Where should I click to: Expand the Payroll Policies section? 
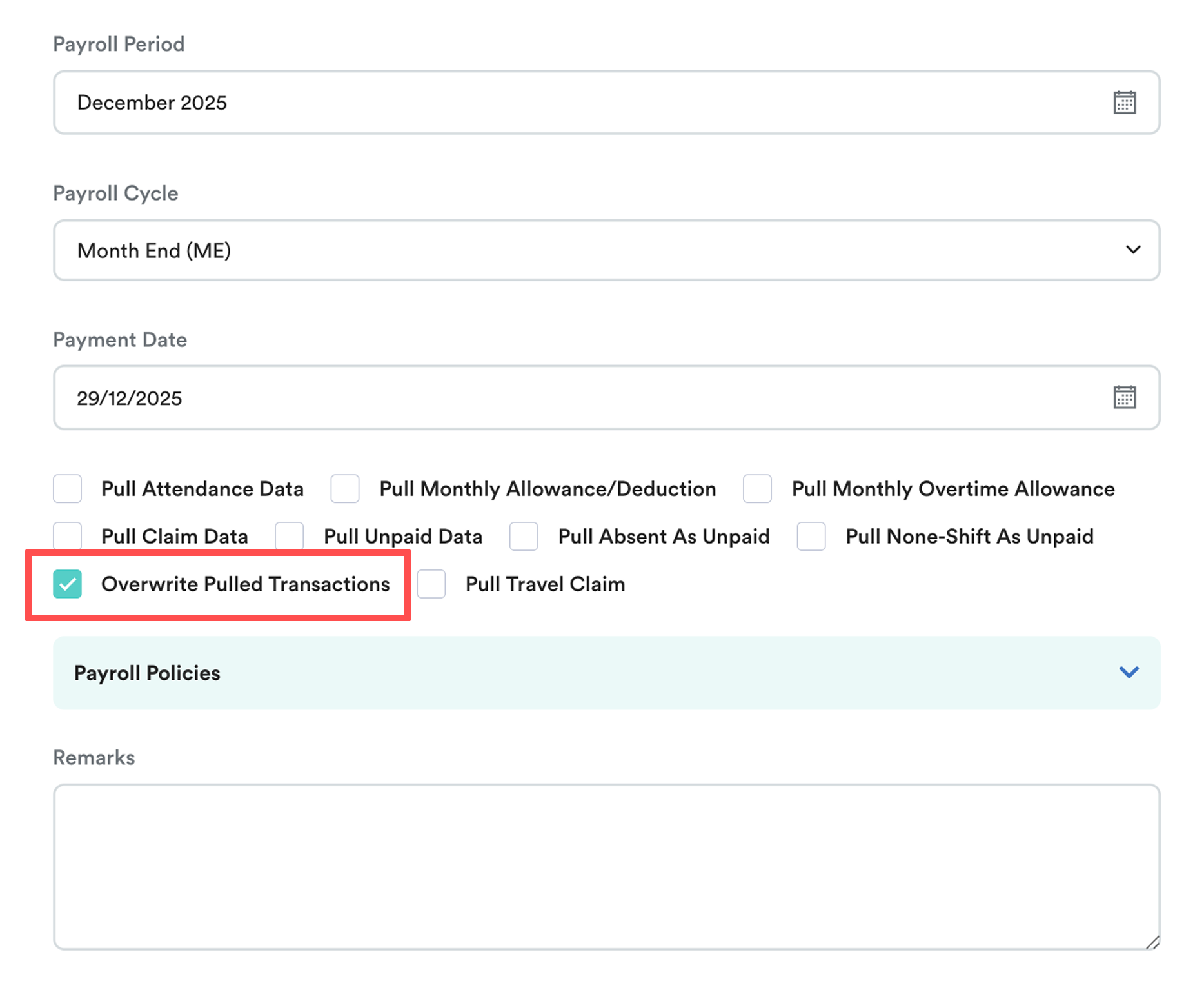[x=606, y=673]
